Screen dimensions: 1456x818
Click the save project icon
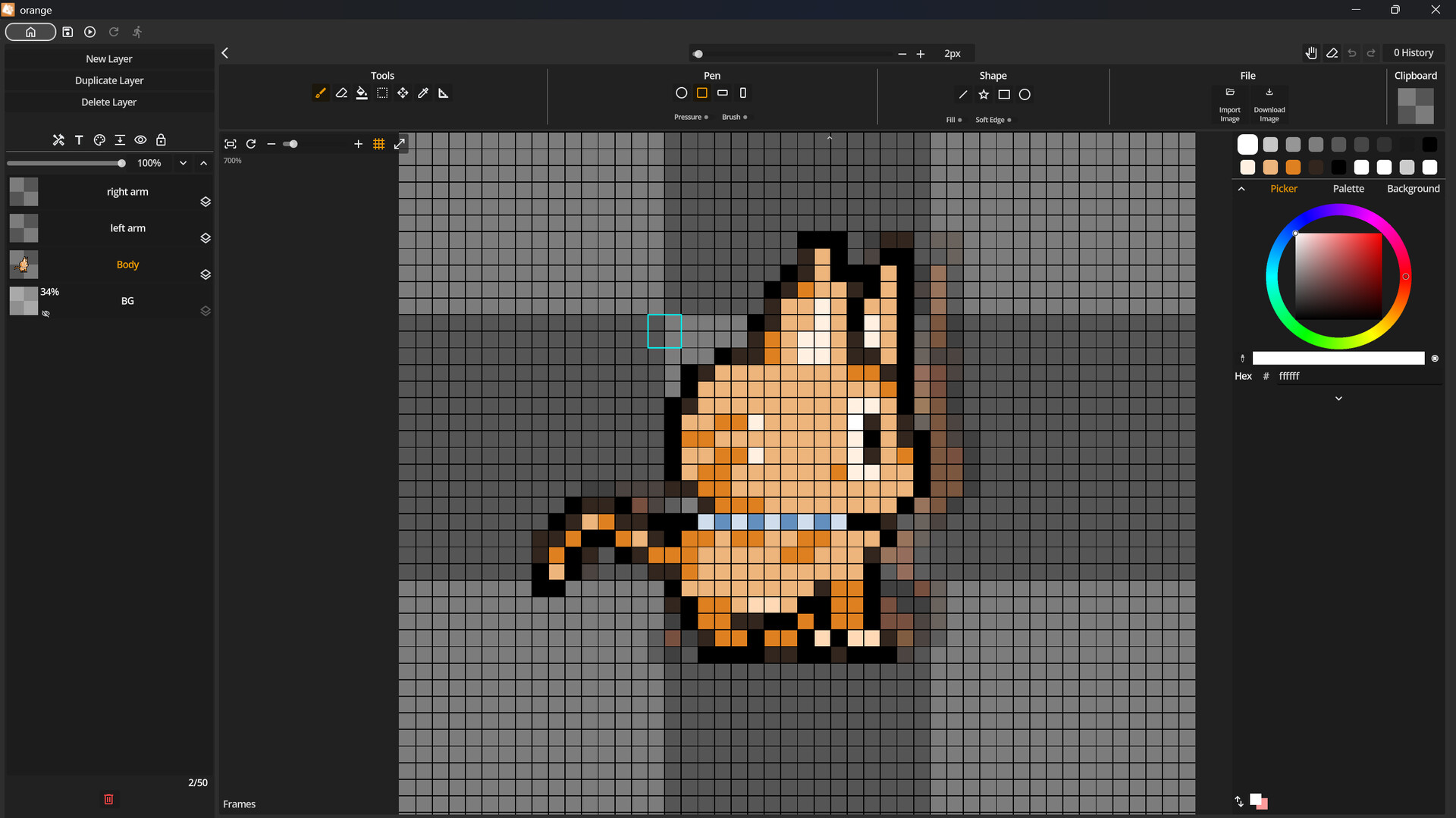pyautogui.click(x=67, y=32)
